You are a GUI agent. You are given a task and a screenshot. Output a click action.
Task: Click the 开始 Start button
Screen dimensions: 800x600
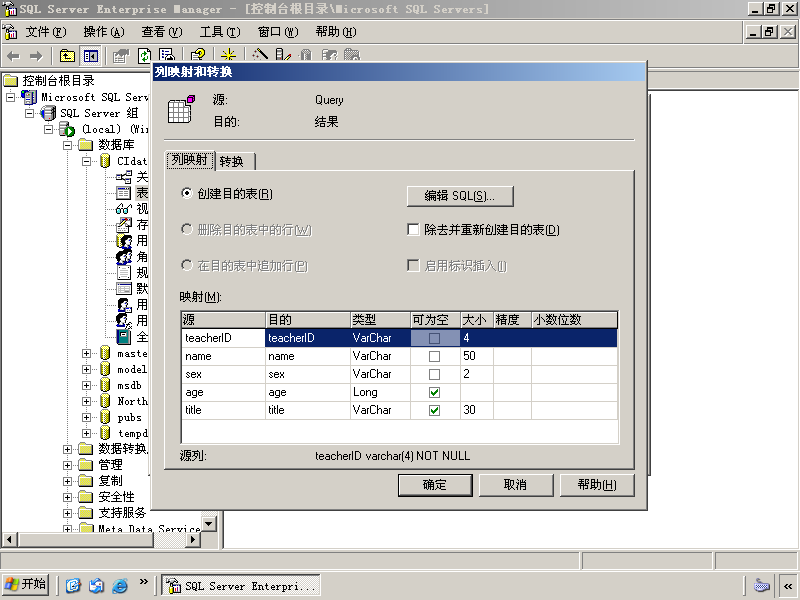[26, 584]
